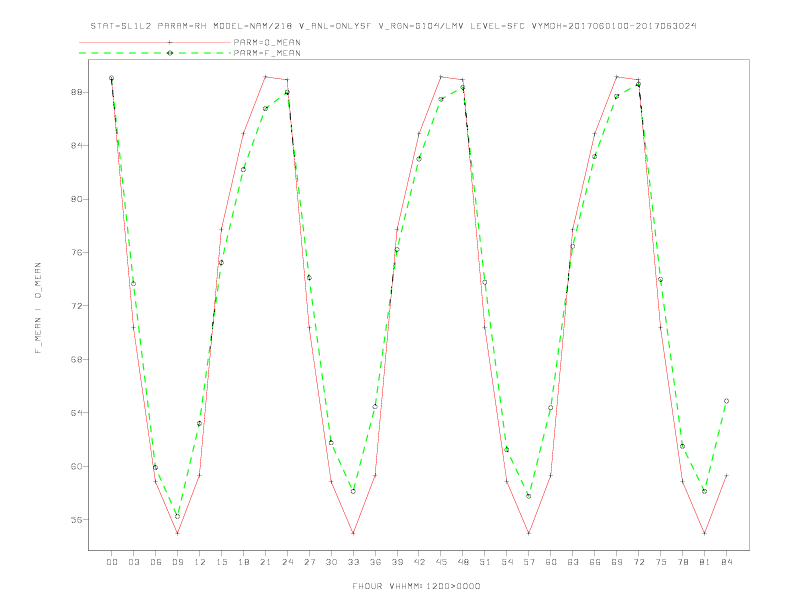Screen dimensions: 792x612
Task: Select the green dashed F_MEAN legend line sample
Action: click(155, 53)
